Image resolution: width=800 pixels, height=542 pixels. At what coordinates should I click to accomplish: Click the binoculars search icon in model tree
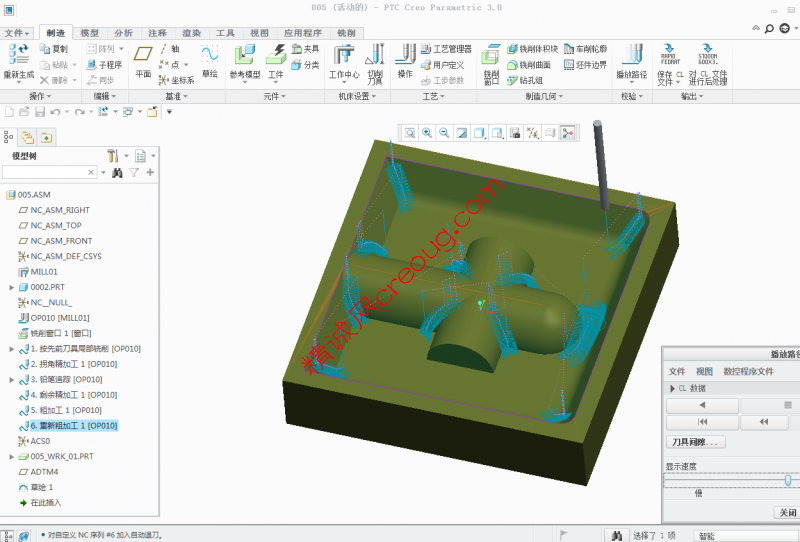pyautogui.click(x=117, y=173)
